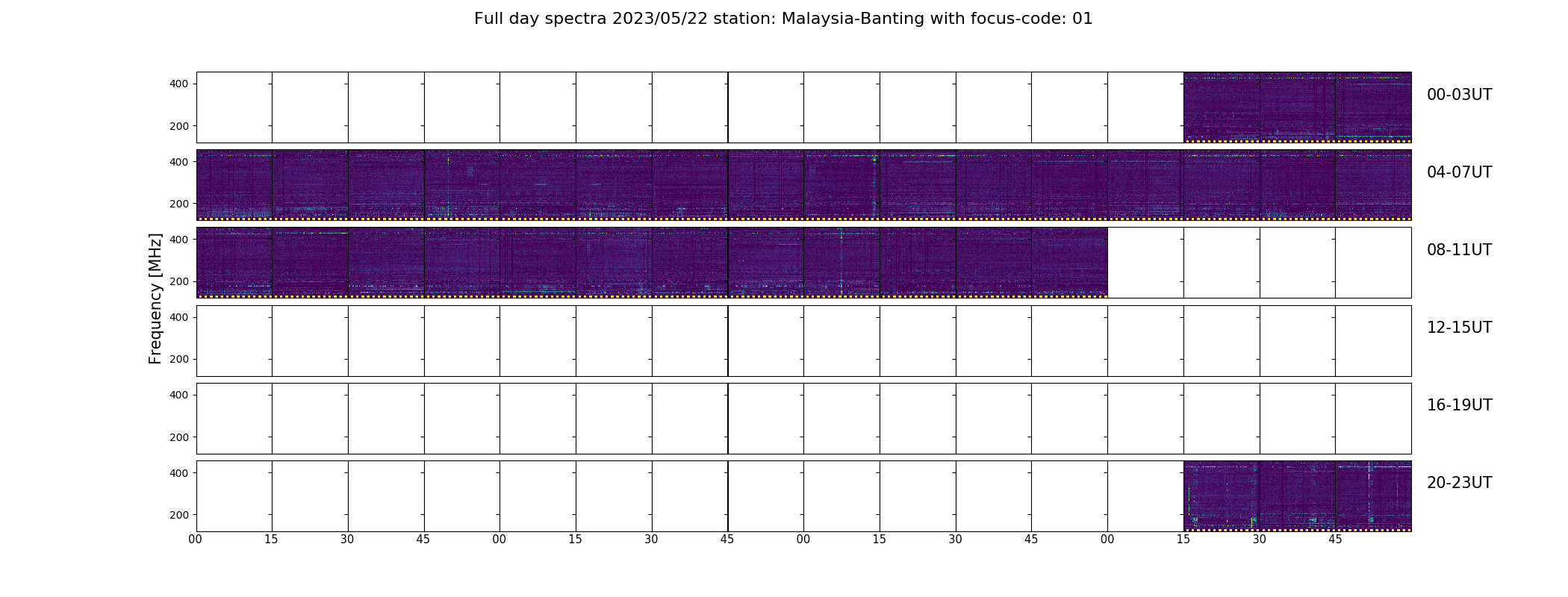
Task: Click the '00-03UT' row label
Action: click(1459, 95)
